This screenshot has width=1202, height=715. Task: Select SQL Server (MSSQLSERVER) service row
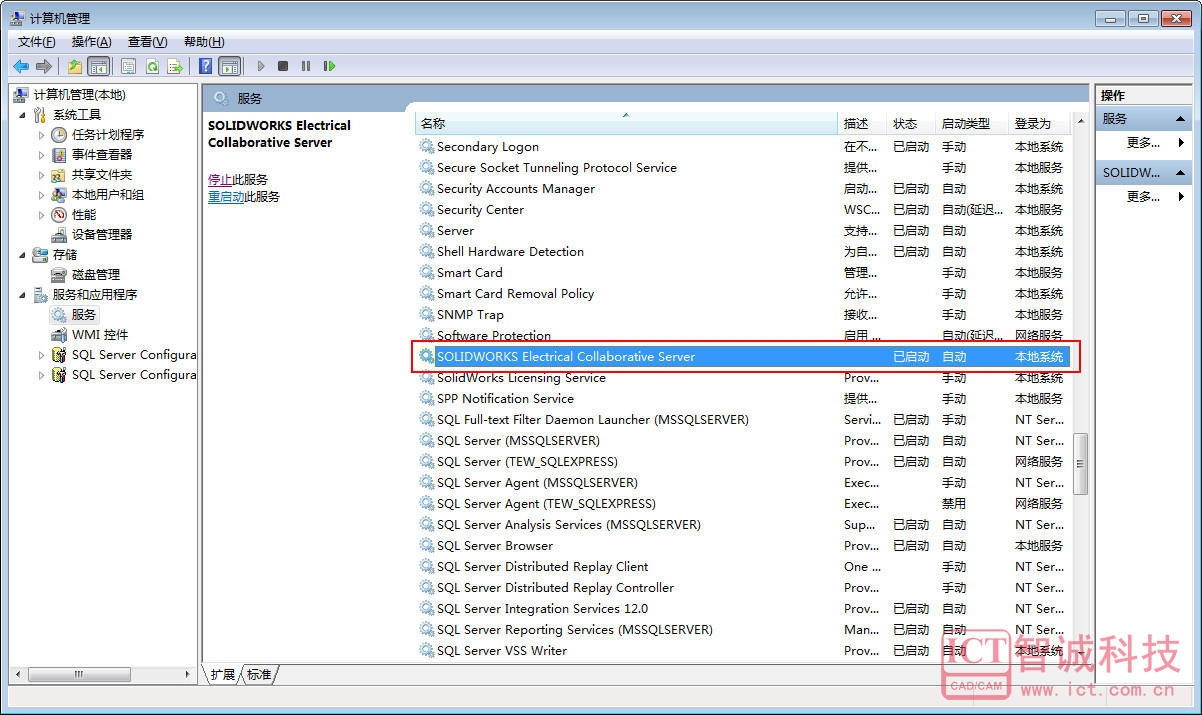[x=742, y=440]
